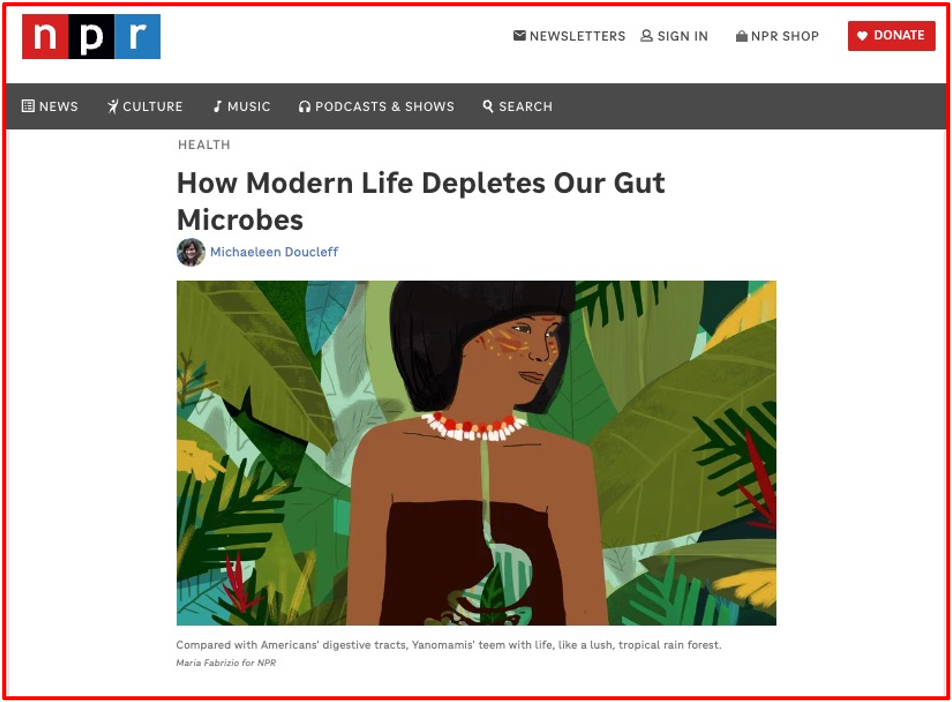Click the rainforest illustration of the Yanomami woman
The width and height of the screenshot is (952, 702).
[x=476, y=452]
